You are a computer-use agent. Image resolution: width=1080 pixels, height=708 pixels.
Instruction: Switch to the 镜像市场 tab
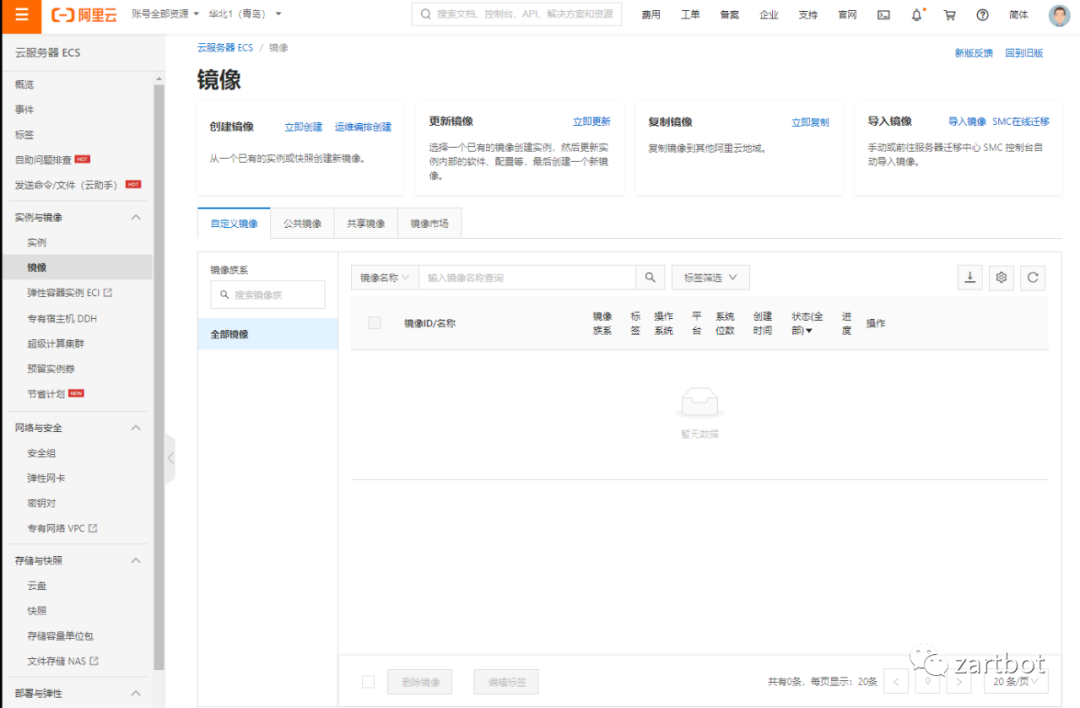click(x=429, y=223)
